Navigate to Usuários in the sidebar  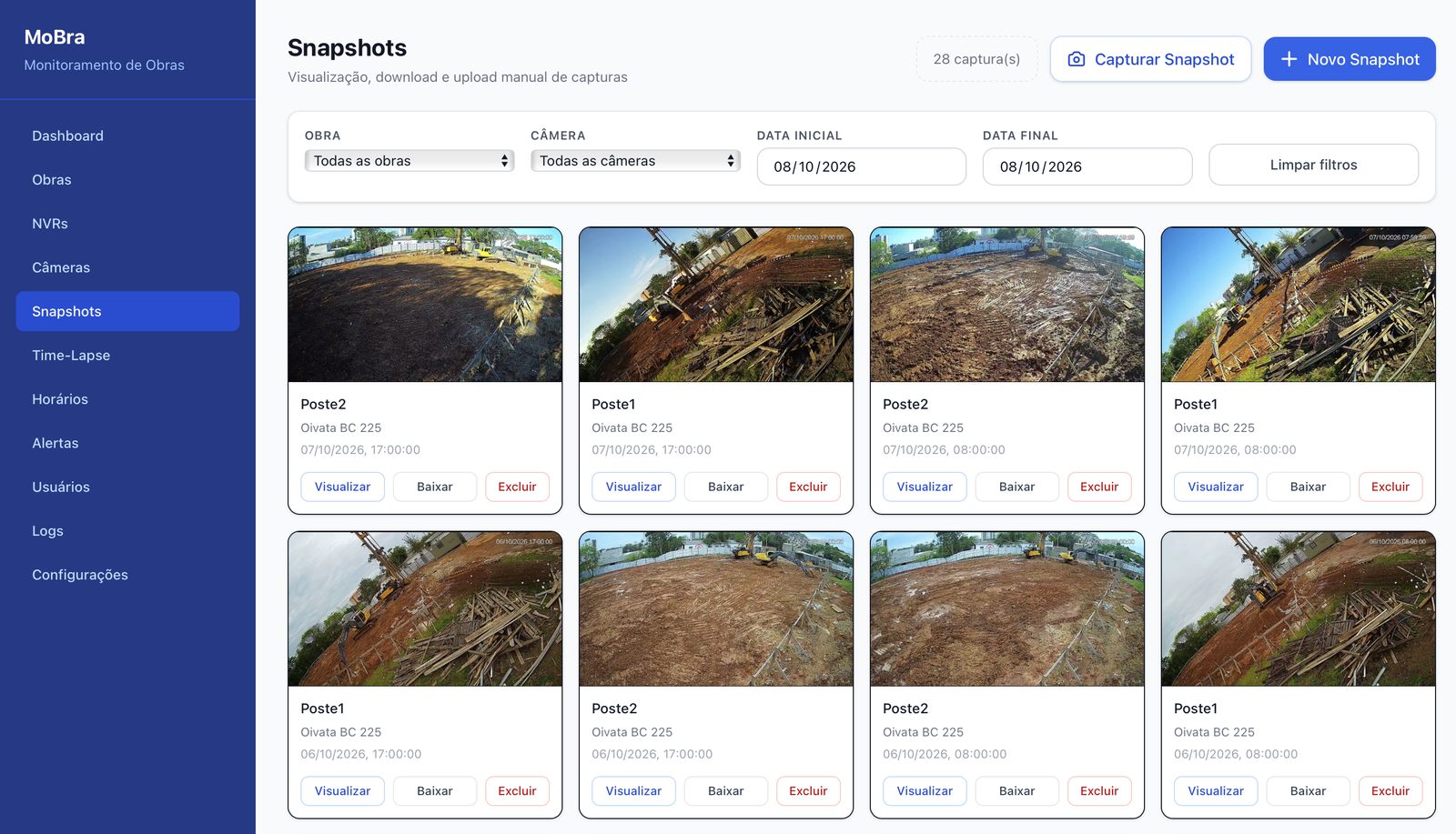[x=127, y=487]
